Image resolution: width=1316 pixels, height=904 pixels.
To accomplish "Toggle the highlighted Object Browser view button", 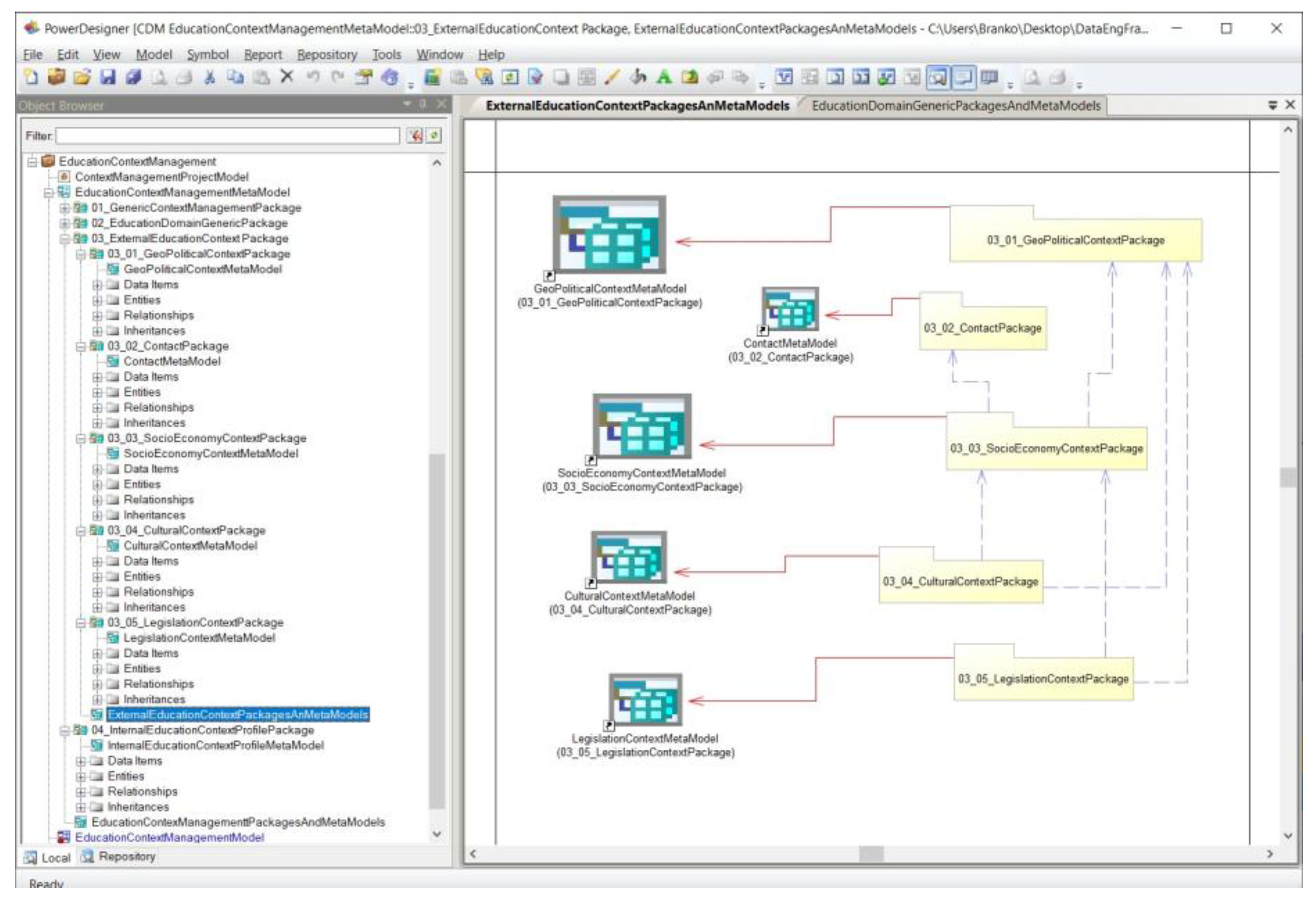I will click(x=938, y=77).
